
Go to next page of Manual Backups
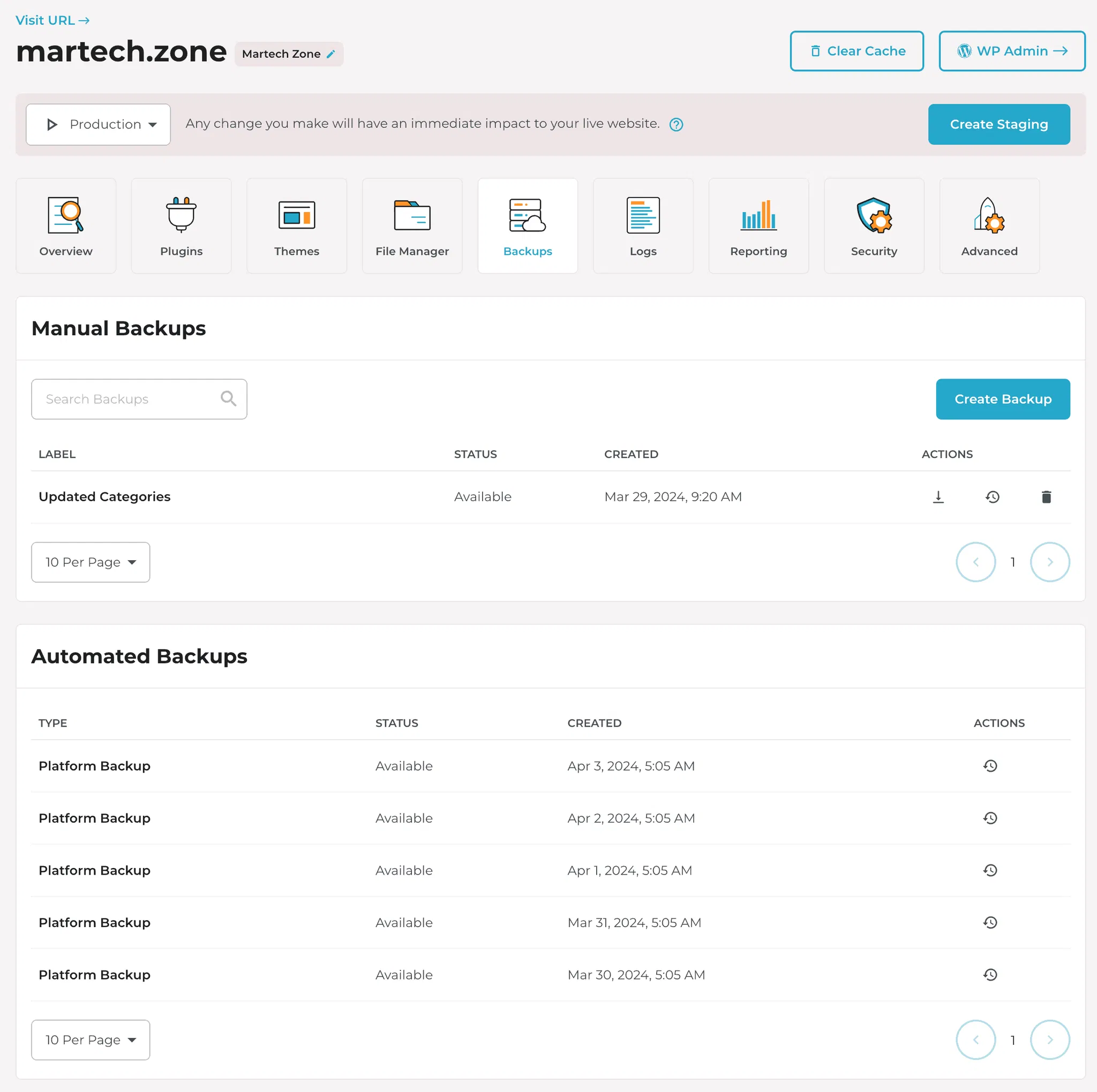(x=1049, y=562)
